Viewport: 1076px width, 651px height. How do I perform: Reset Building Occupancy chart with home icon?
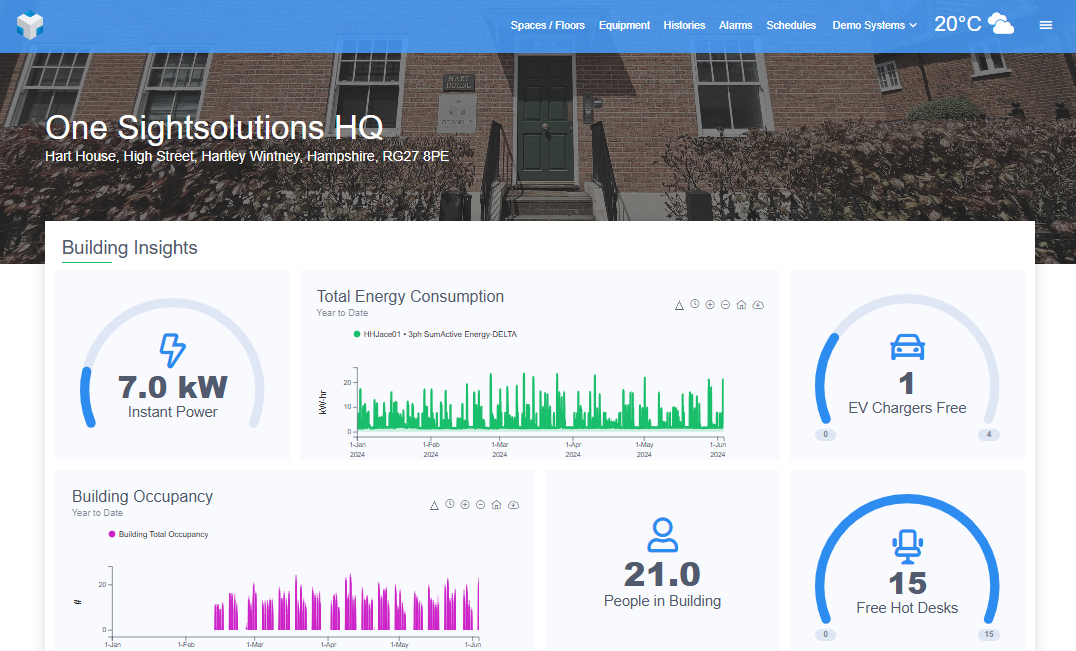tap(497, 505)
